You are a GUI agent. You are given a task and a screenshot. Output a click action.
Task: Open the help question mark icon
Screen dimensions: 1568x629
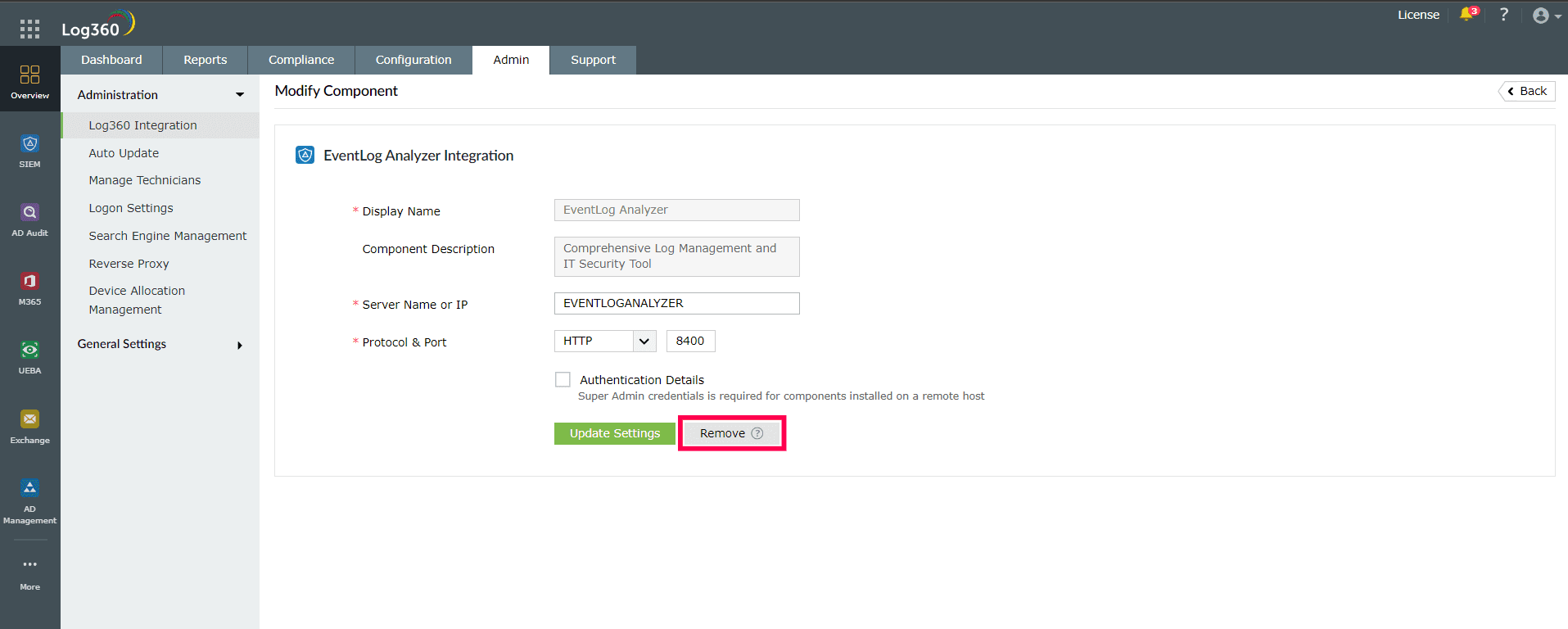(x=1503, y=15)
